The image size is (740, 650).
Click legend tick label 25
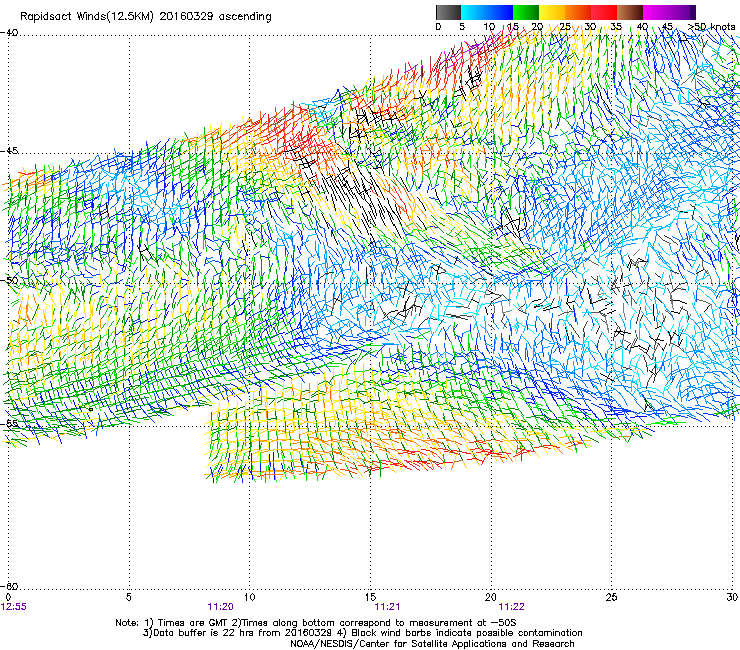[564, 27]
